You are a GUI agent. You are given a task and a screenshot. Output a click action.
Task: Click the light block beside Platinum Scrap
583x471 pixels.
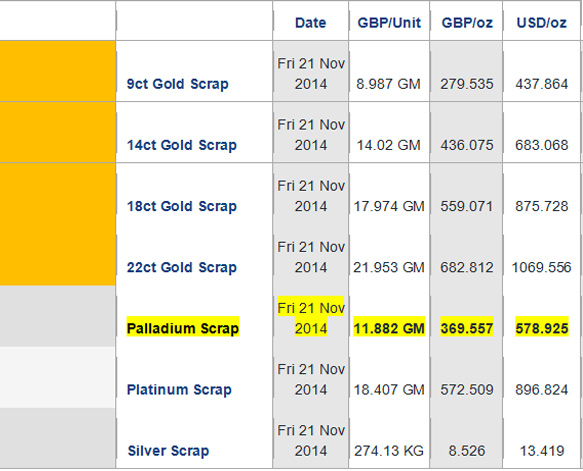pos(58,377)
